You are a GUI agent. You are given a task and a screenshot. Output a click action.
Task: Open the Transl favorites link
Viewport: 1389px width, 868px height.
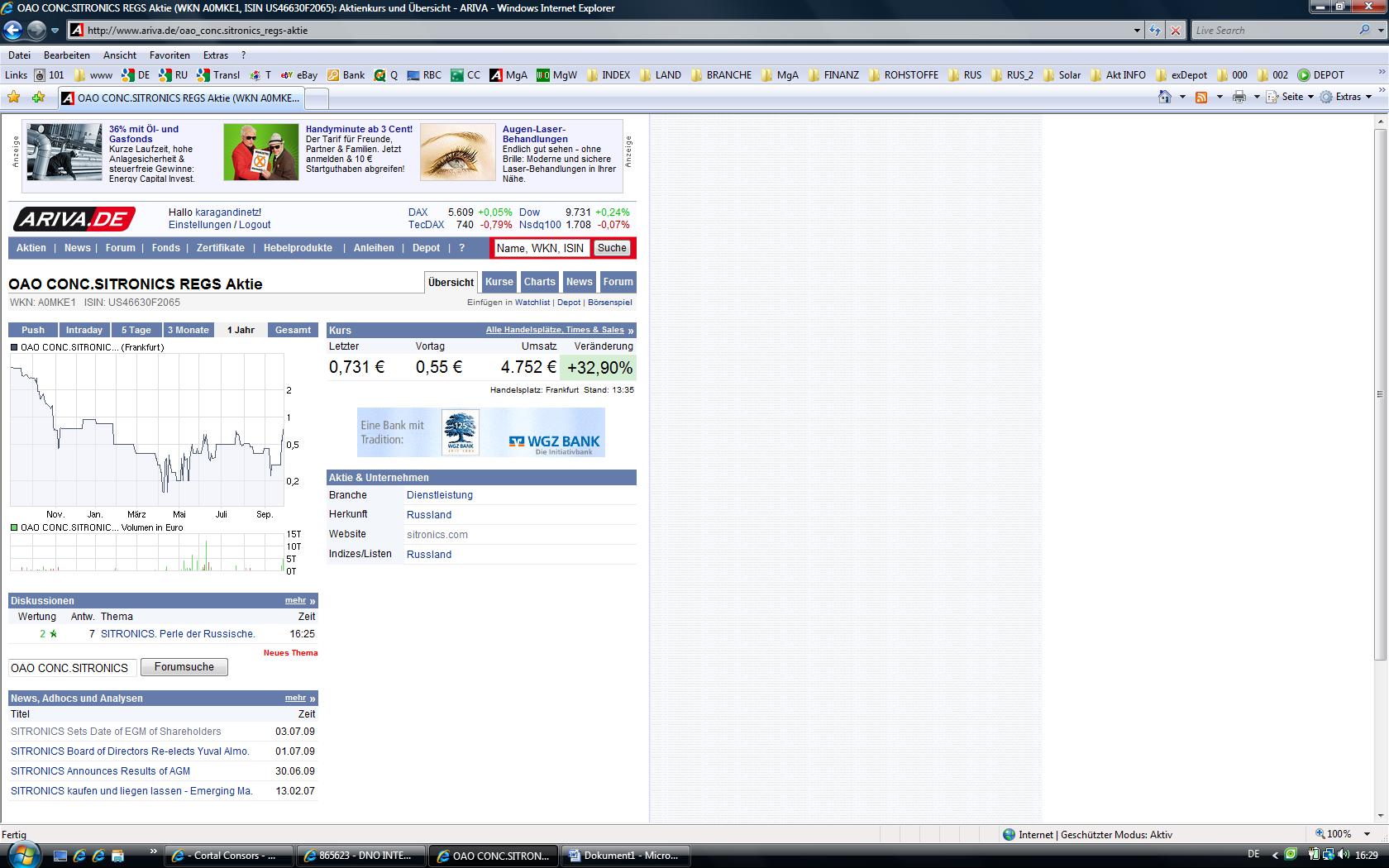[218, 75]
